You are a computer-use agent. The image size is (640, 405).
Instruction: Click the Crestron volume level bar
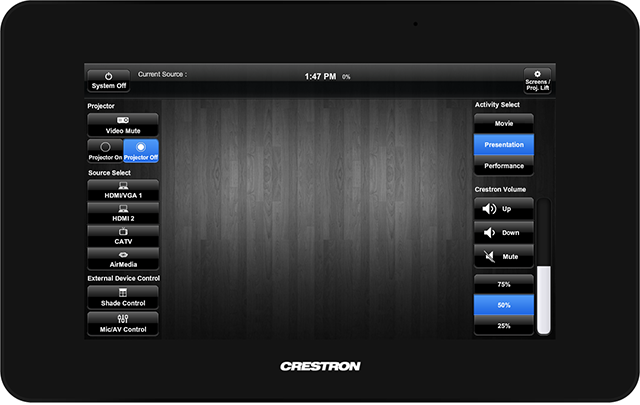click(x=544, y=267)
